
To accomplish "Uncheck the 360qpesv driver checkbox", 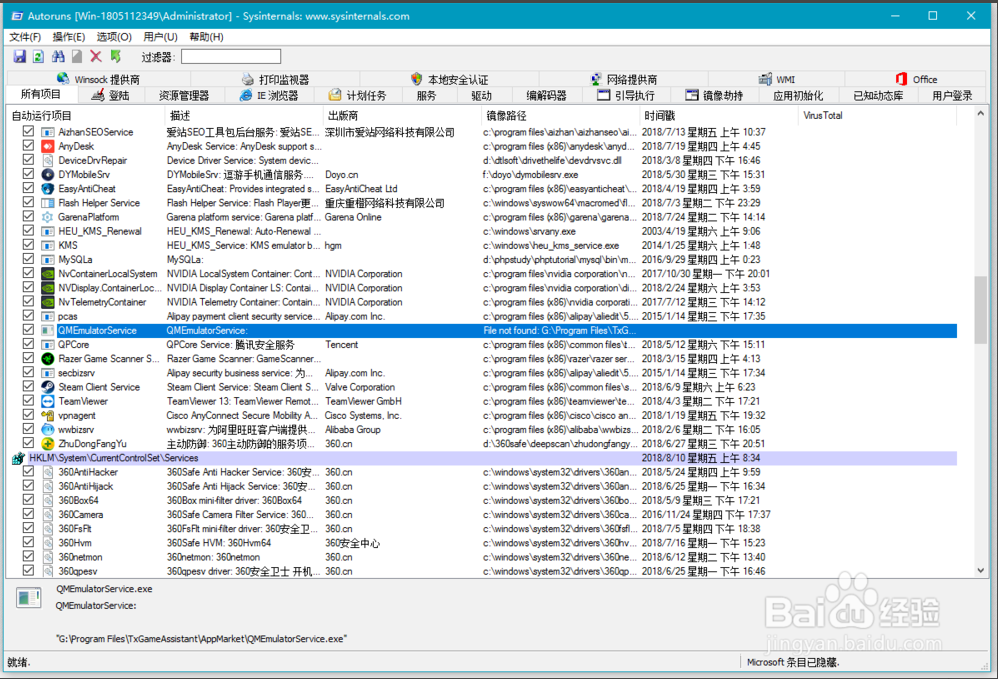I will click(28, 571).
